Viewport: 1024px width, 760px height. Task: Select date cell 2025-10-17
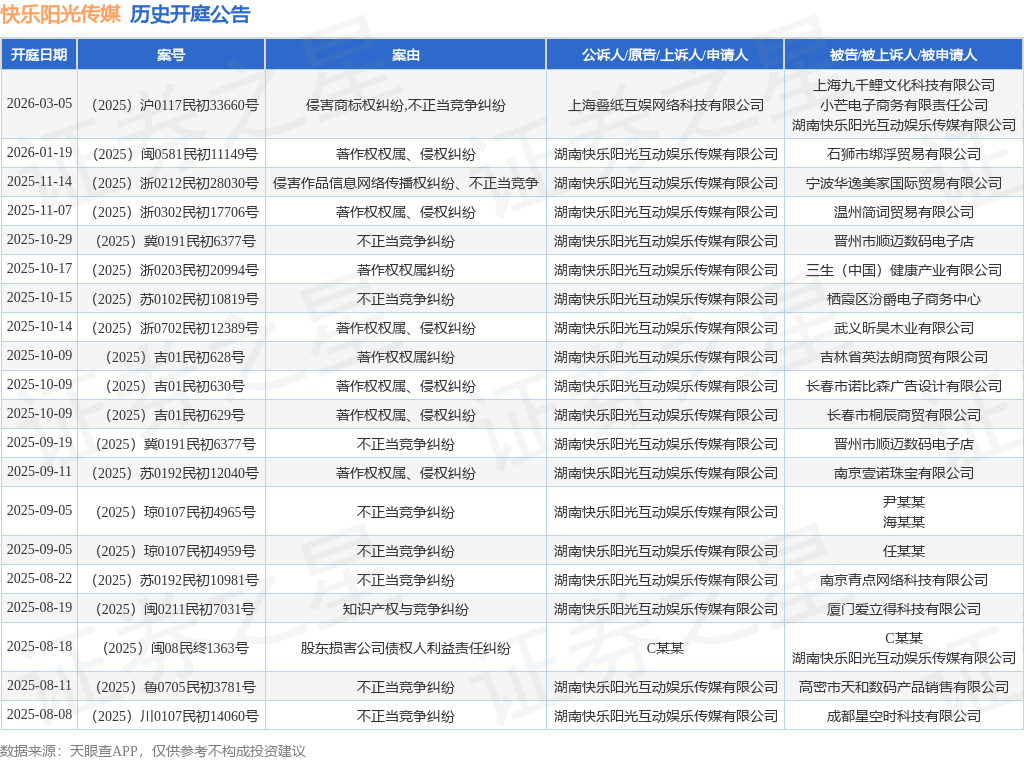(39, 269)
